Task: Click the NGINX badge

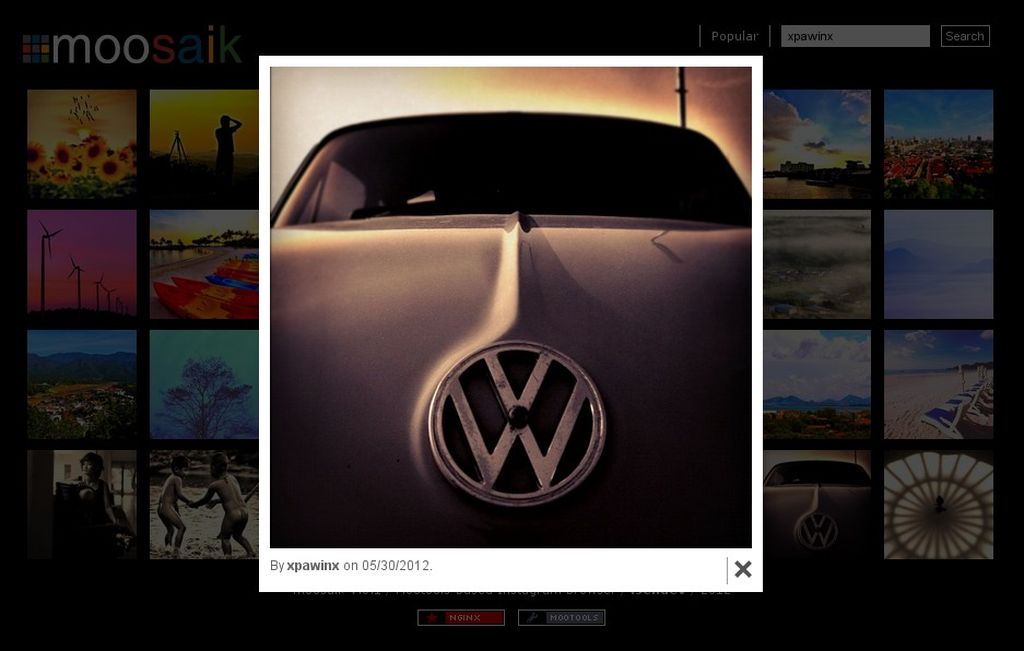Action: tap(461, 618)
